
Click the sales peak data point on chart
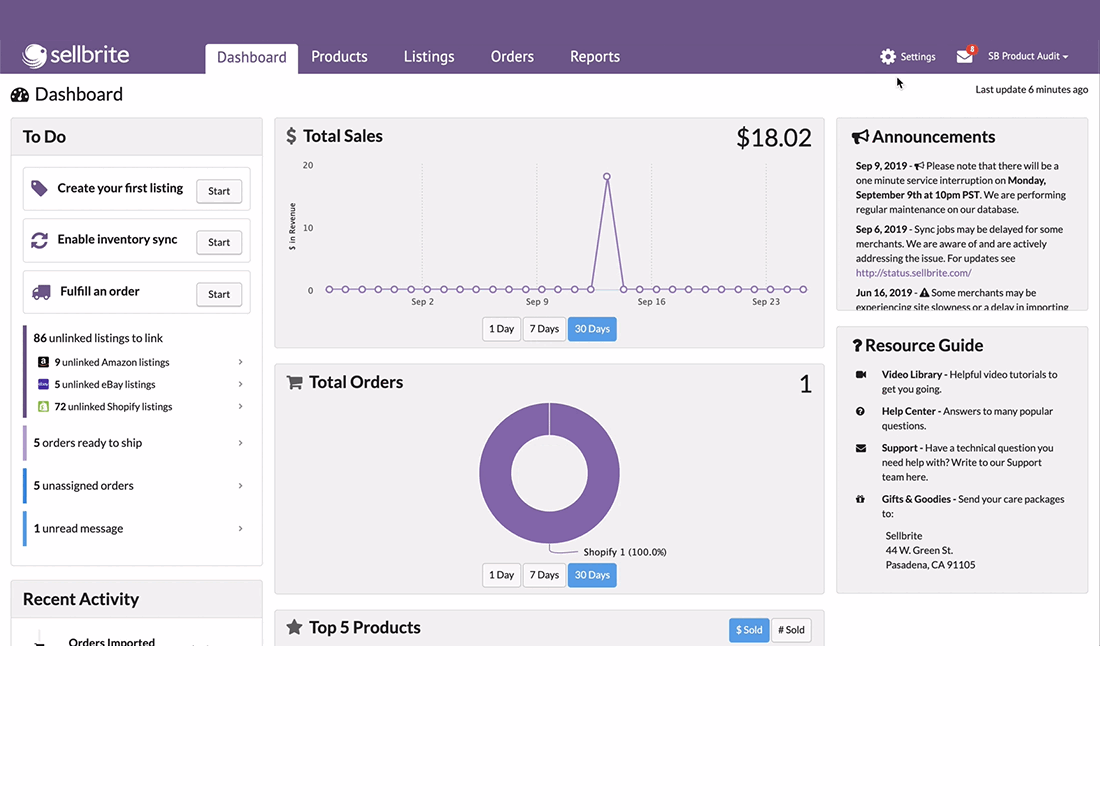point(607,177)
